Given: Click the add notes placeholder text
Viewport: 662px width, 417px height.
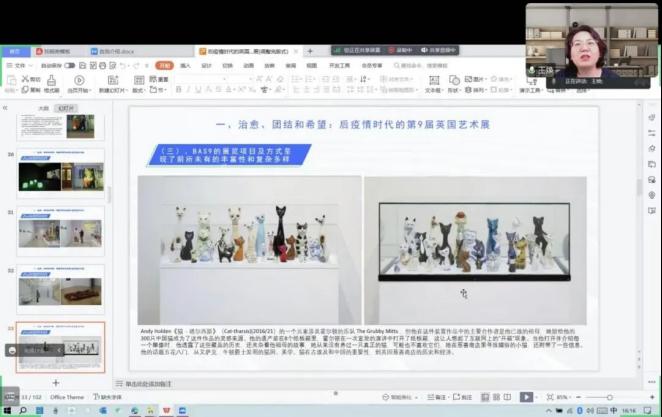Looking at the screenshot, I should [149, 384].
